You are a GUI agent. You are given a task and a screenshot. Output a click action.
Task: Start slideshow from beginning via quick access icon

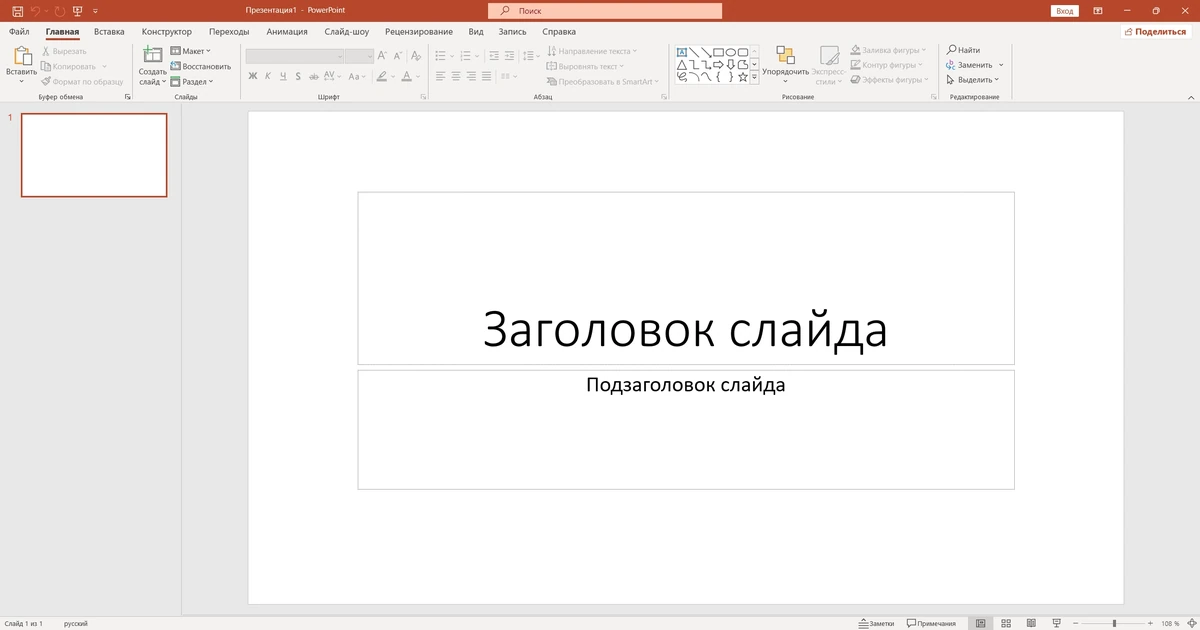[77, 10]
